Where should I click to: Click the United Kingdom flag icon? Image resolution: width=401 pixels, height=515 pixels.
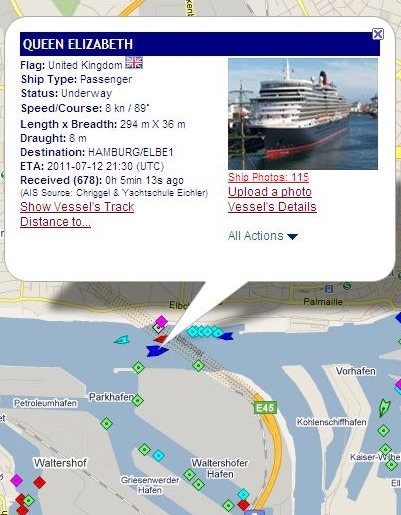pos(134,63)
